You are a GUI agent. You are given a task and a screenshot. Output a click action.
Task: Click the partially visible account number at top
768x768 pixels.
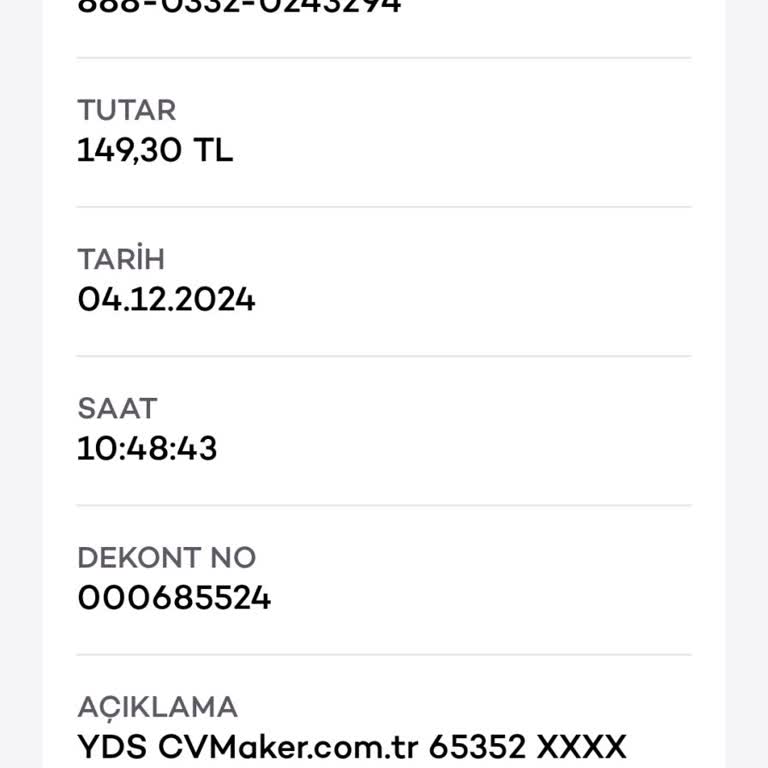239,6
